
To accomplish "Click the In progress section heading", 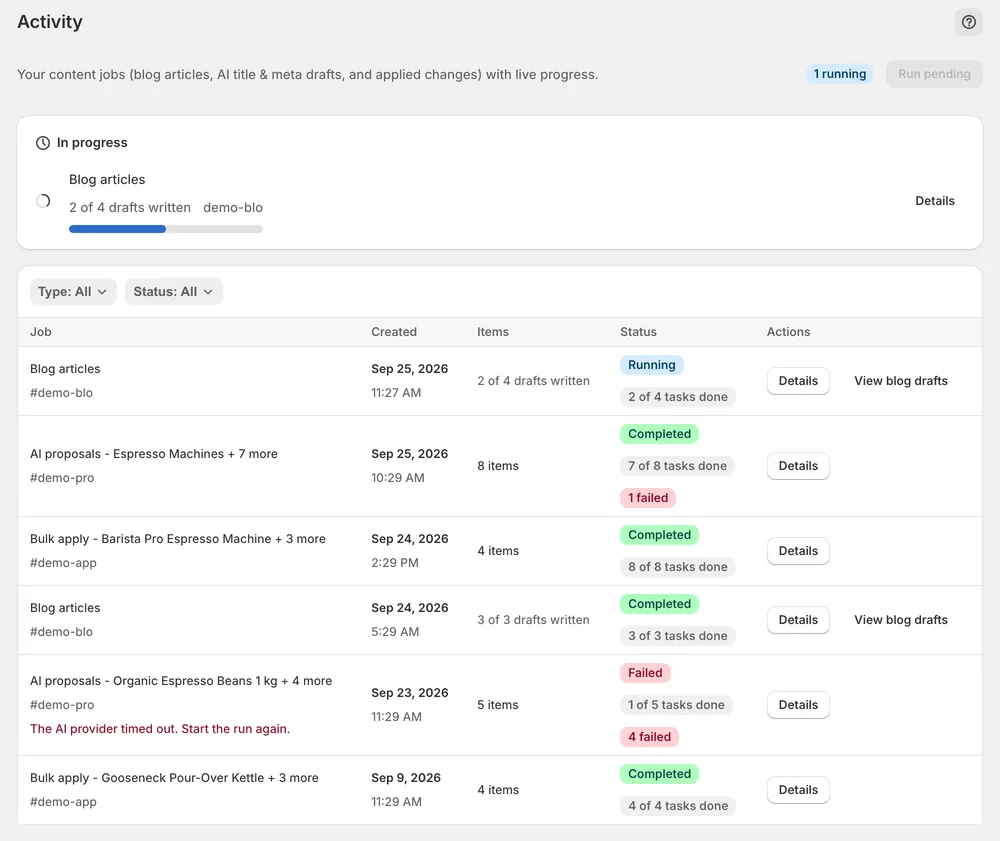I will (x=92, y=143).
